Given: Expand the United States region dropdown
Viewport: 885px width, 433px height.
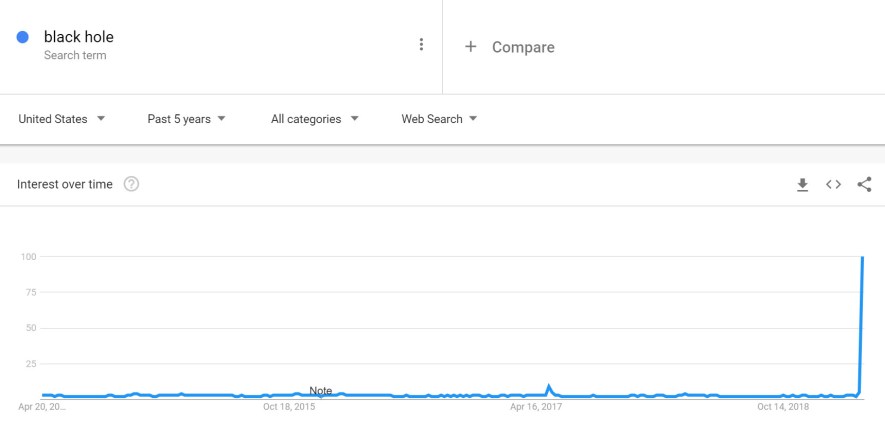Looking at the screenshot, I should tap(62, 119).
